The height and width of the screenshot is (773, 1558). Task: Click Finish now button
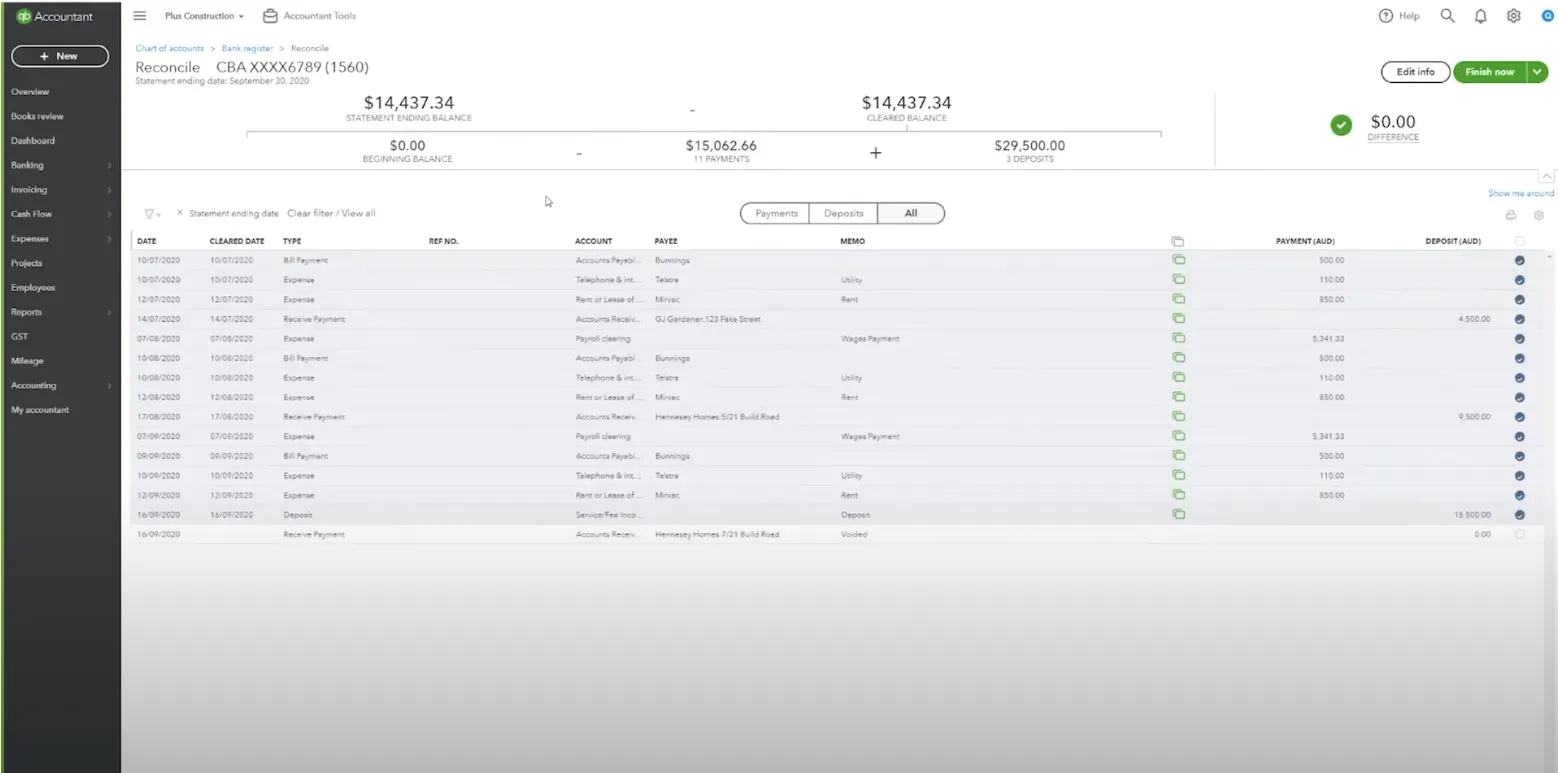1490,72
